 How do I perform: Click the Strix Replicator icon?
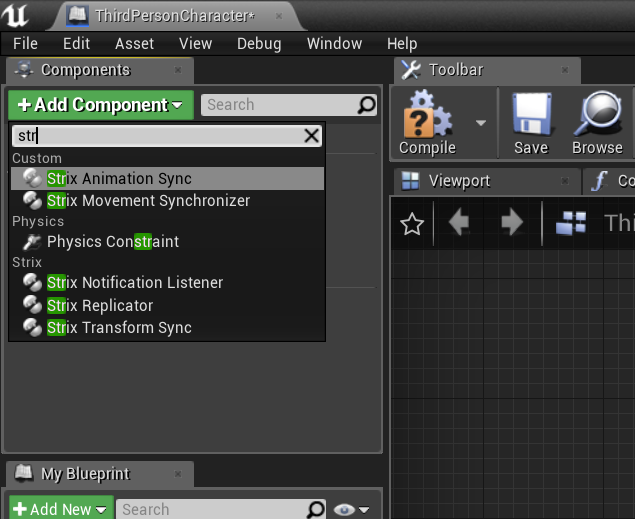[32, 305]
